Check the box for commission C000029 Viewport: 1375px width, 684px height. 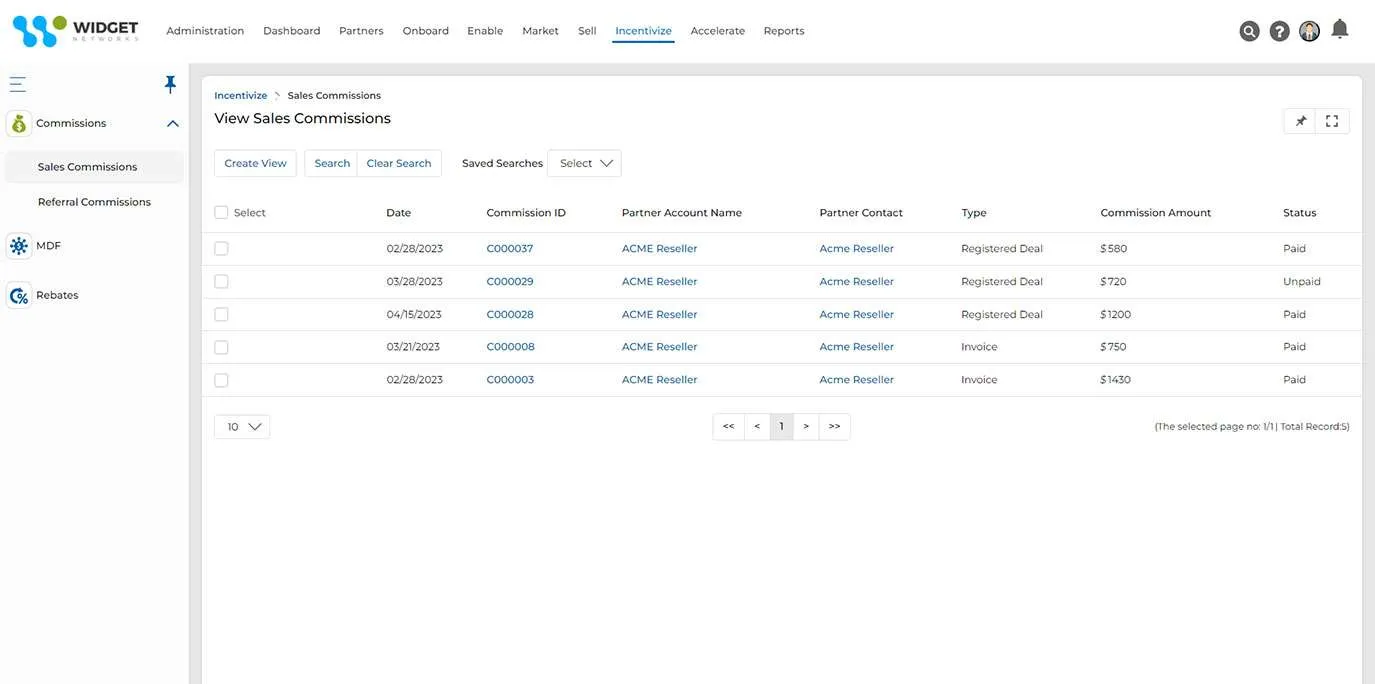pyautogui.click(x=221, y=281)
